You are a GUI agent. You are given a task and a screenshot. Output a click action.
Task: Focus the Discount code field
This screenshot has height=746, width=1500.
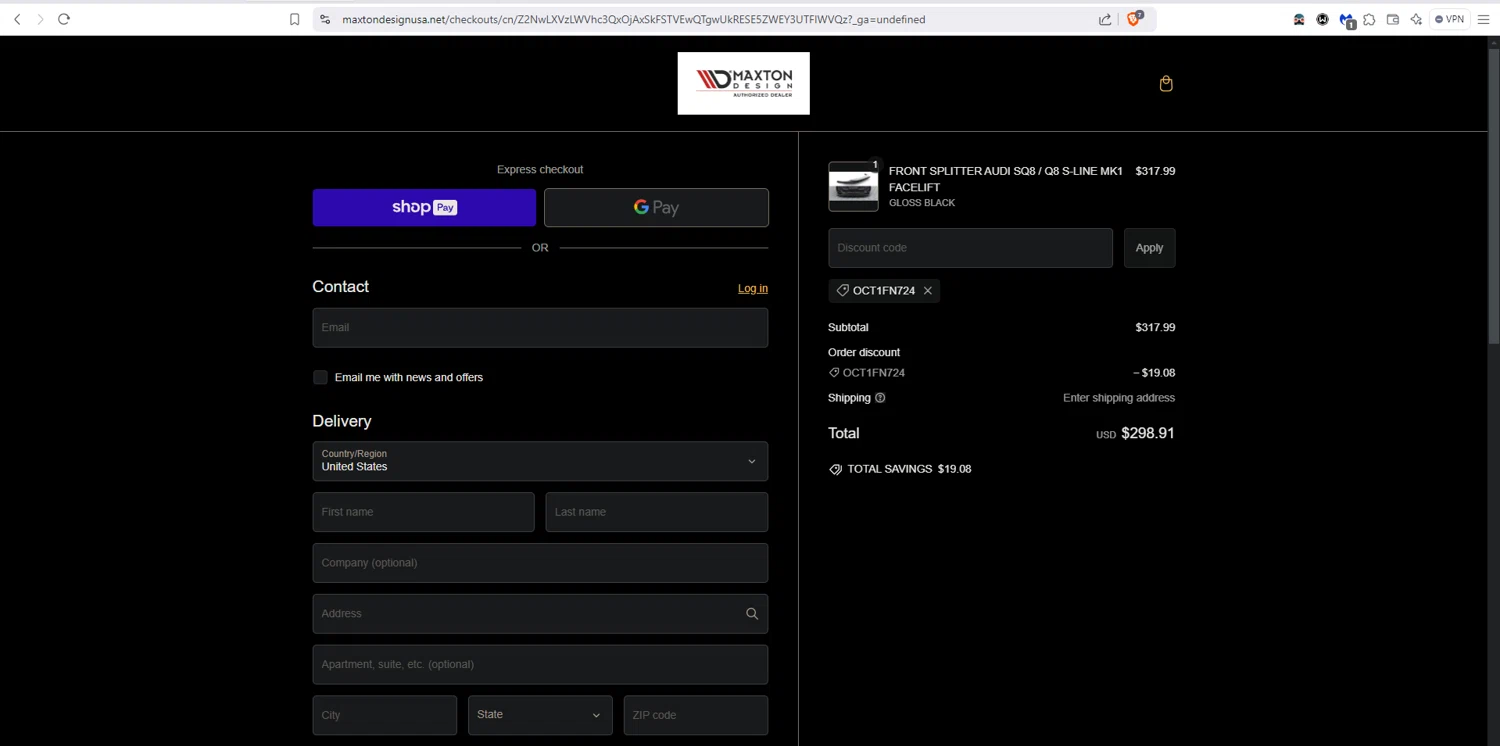(970, 248)
